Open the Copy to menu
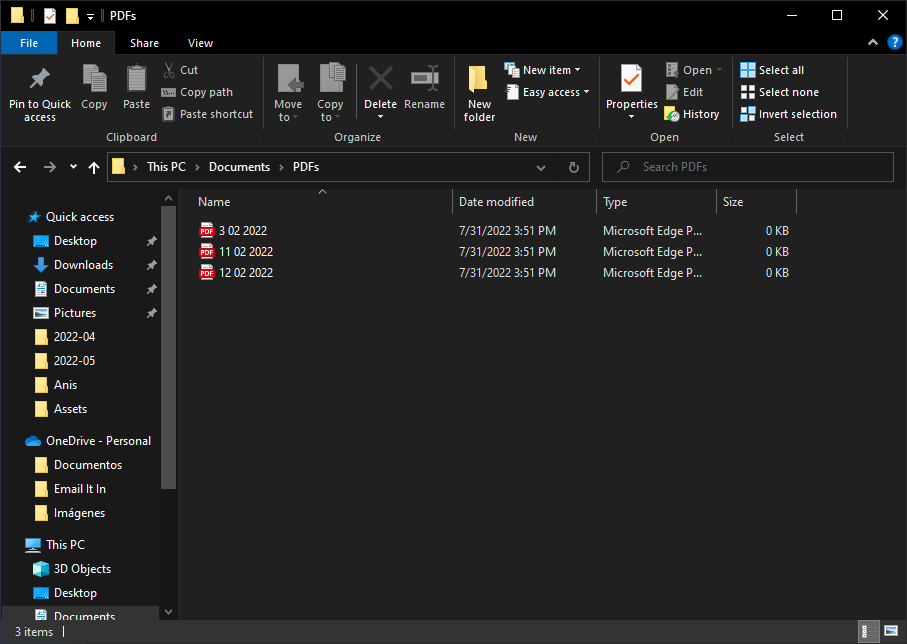 pyautogui.click(x=330, y=93)
